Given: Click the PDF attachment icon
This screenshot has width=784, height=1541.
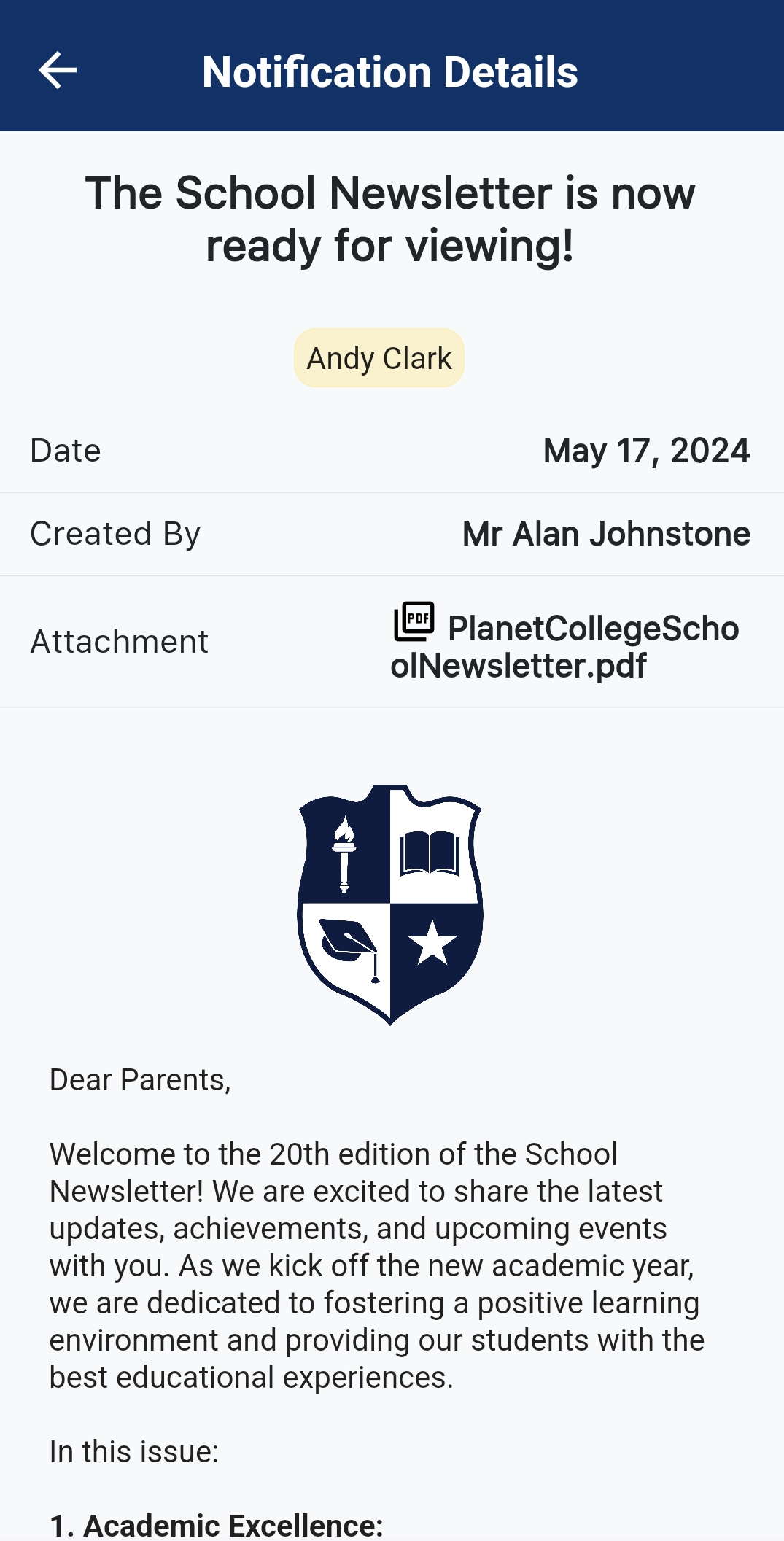Looking at the screenshot, I should 414,621.
